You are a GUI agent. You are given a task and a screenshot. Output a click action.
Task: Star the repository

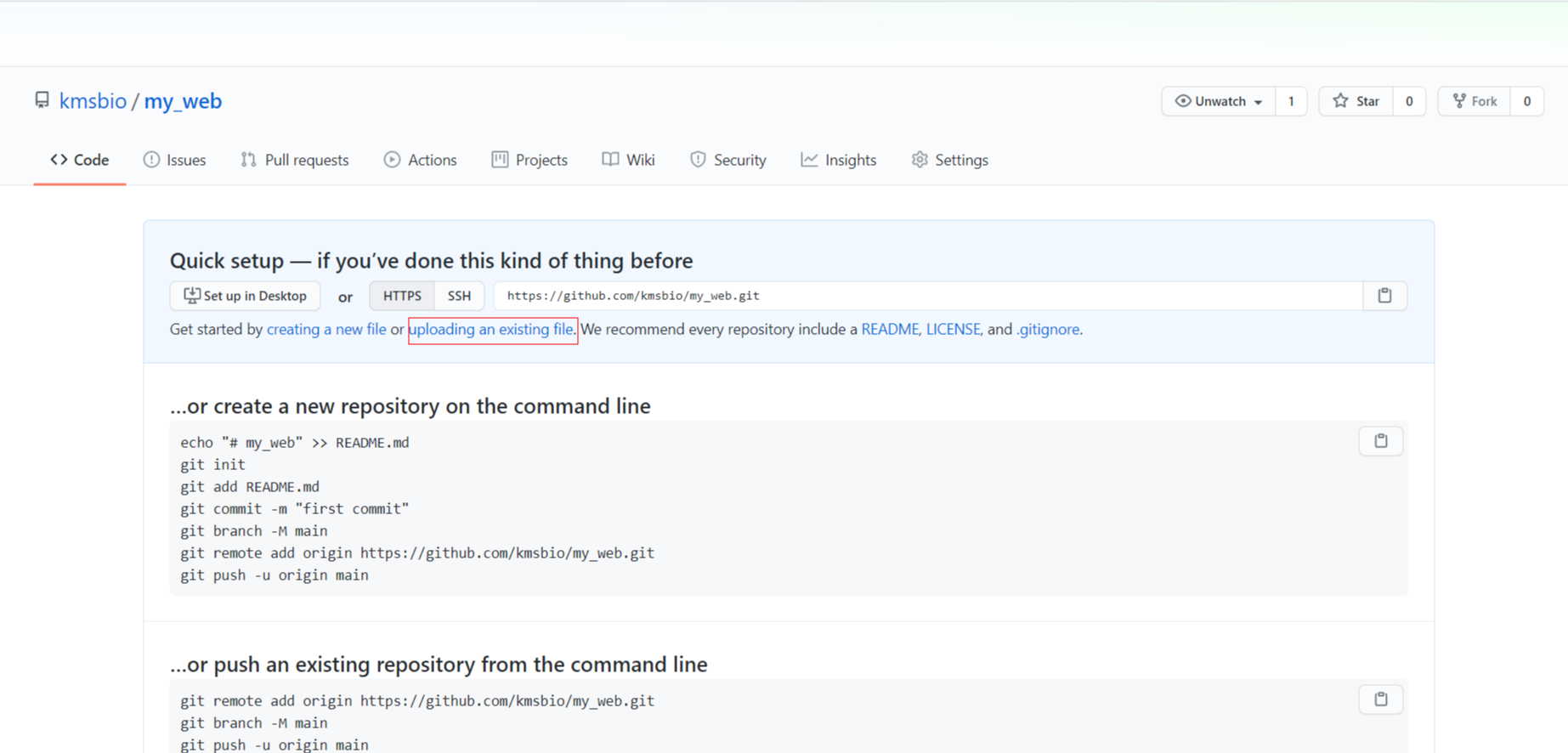[1356, 101]
